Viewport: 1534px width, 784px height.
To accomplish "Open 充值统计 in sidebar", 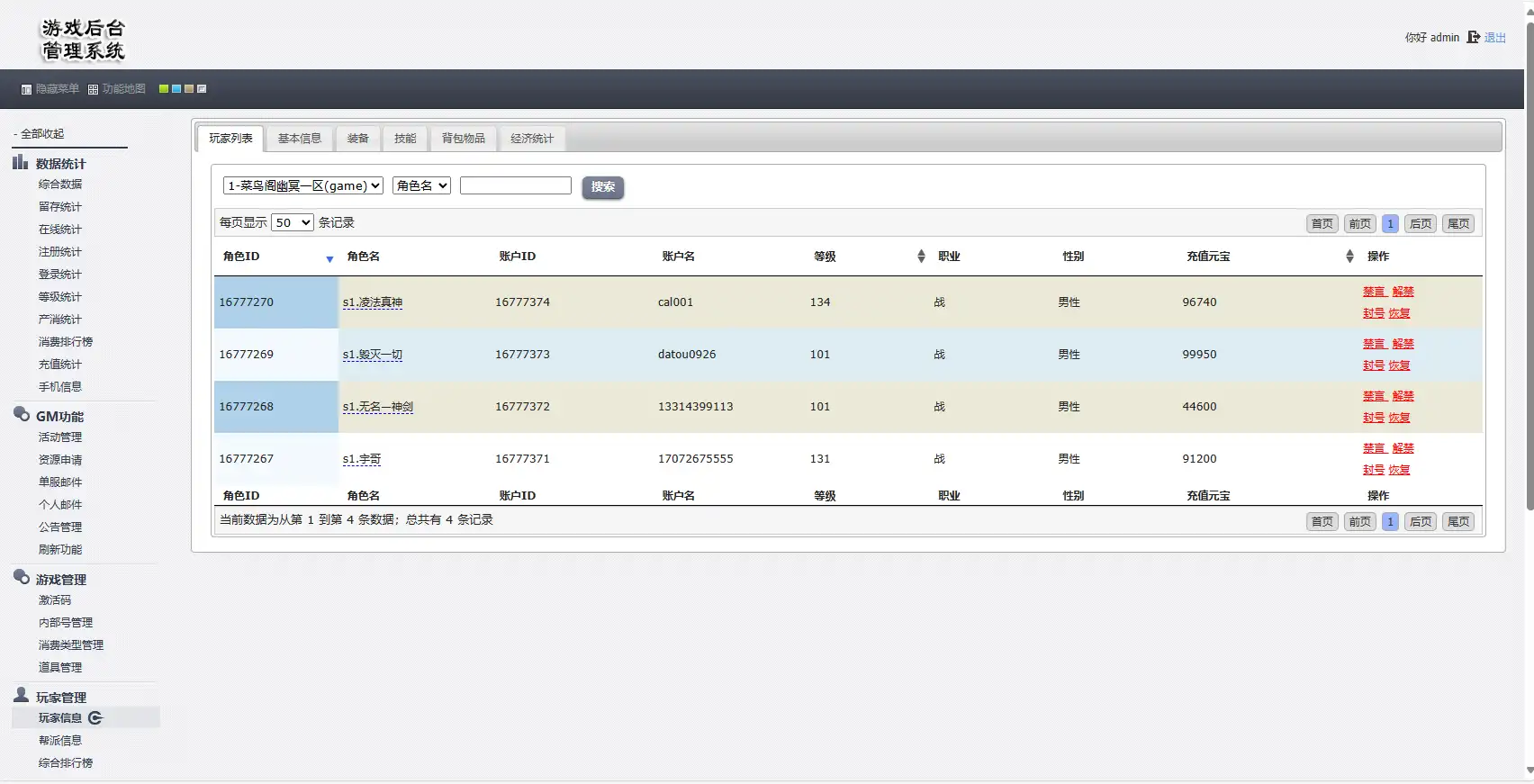I will tap(60, 365).
